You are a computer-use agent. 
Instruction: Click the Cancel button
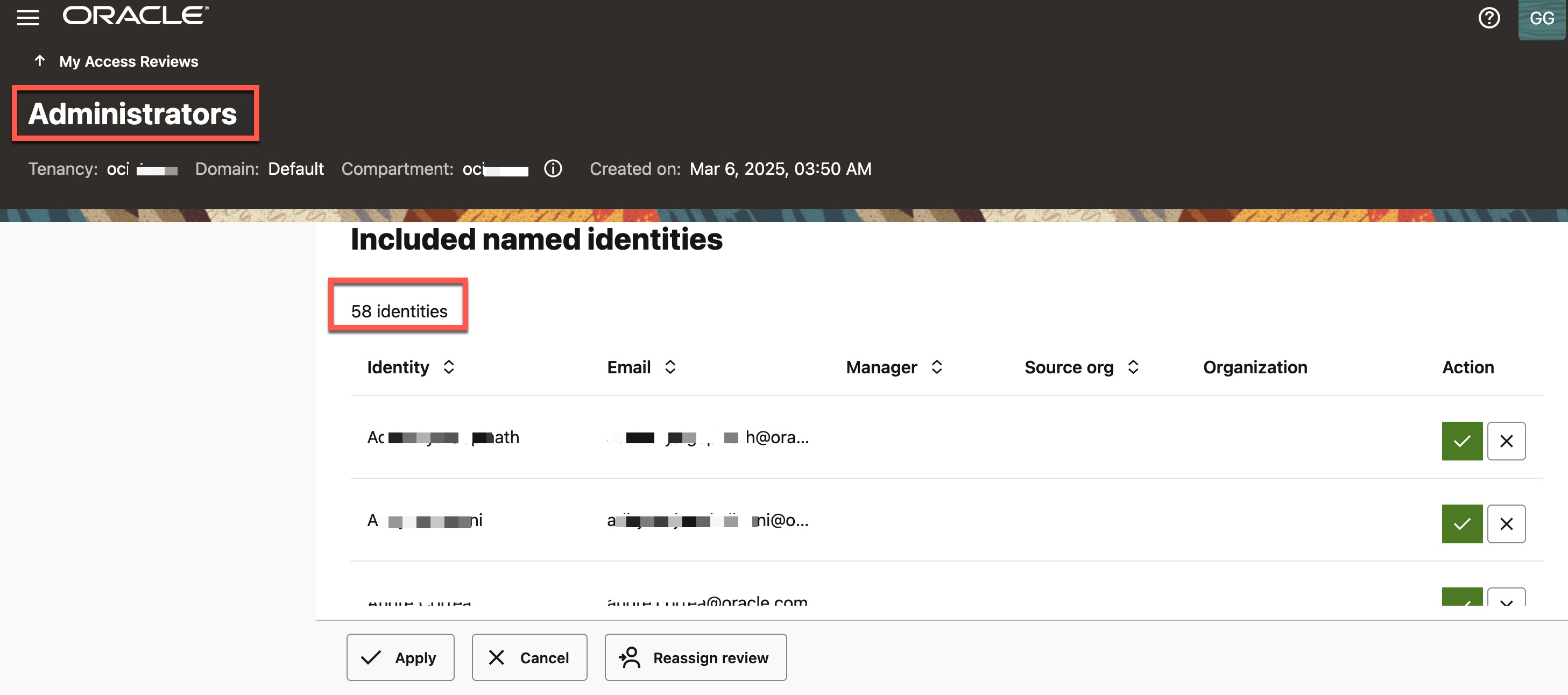tap(529, 657)
